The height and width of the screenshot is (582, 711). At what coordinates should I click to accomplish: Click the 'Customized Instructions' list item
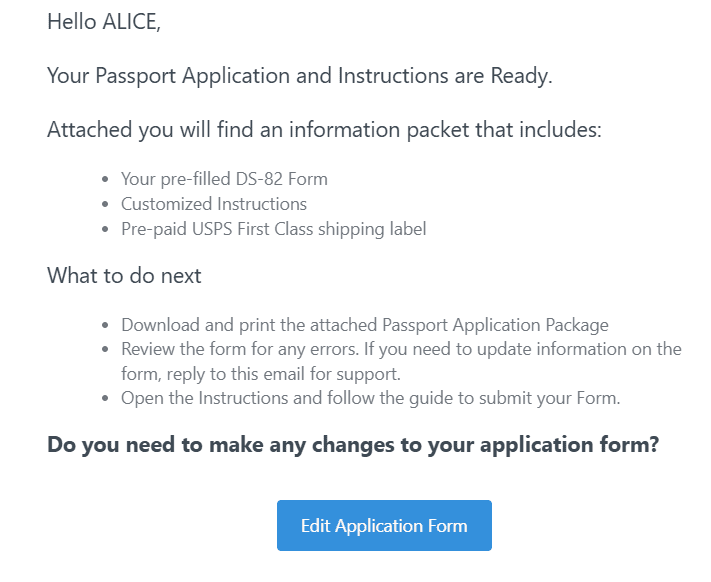point(214,204)
